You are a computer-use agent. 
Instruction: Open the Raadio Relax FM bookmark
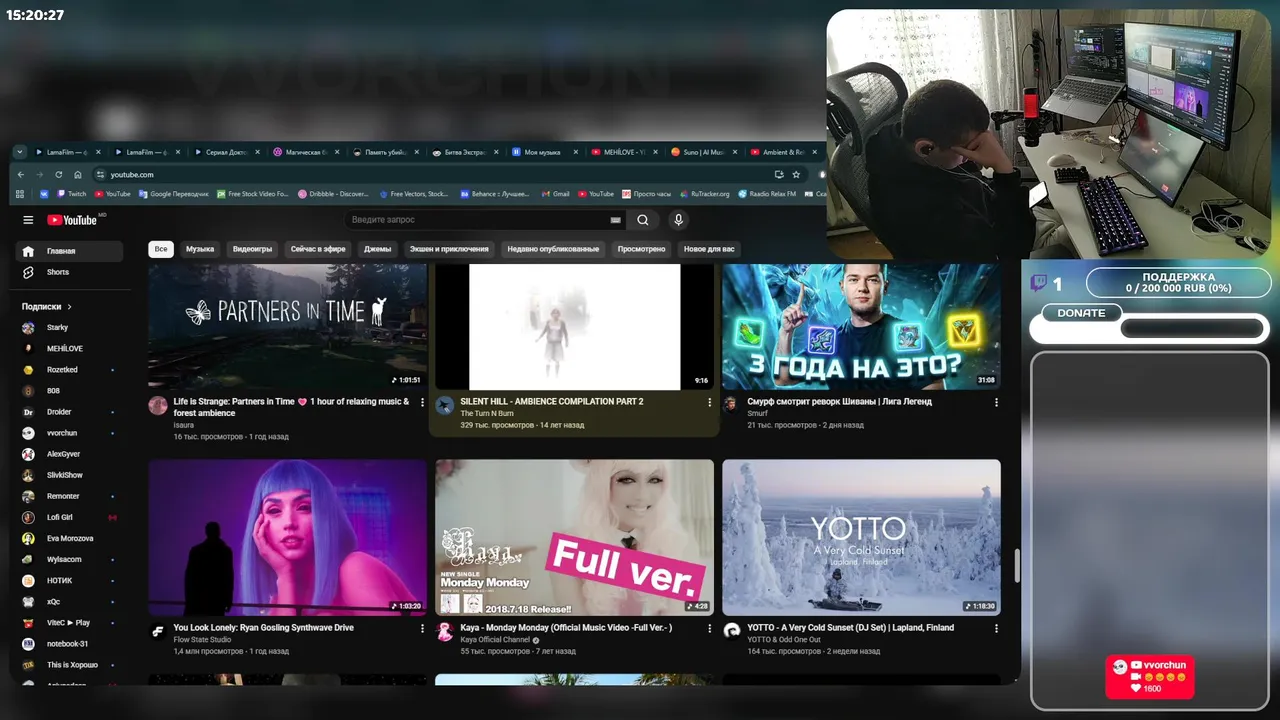click(x=767, y=194)
